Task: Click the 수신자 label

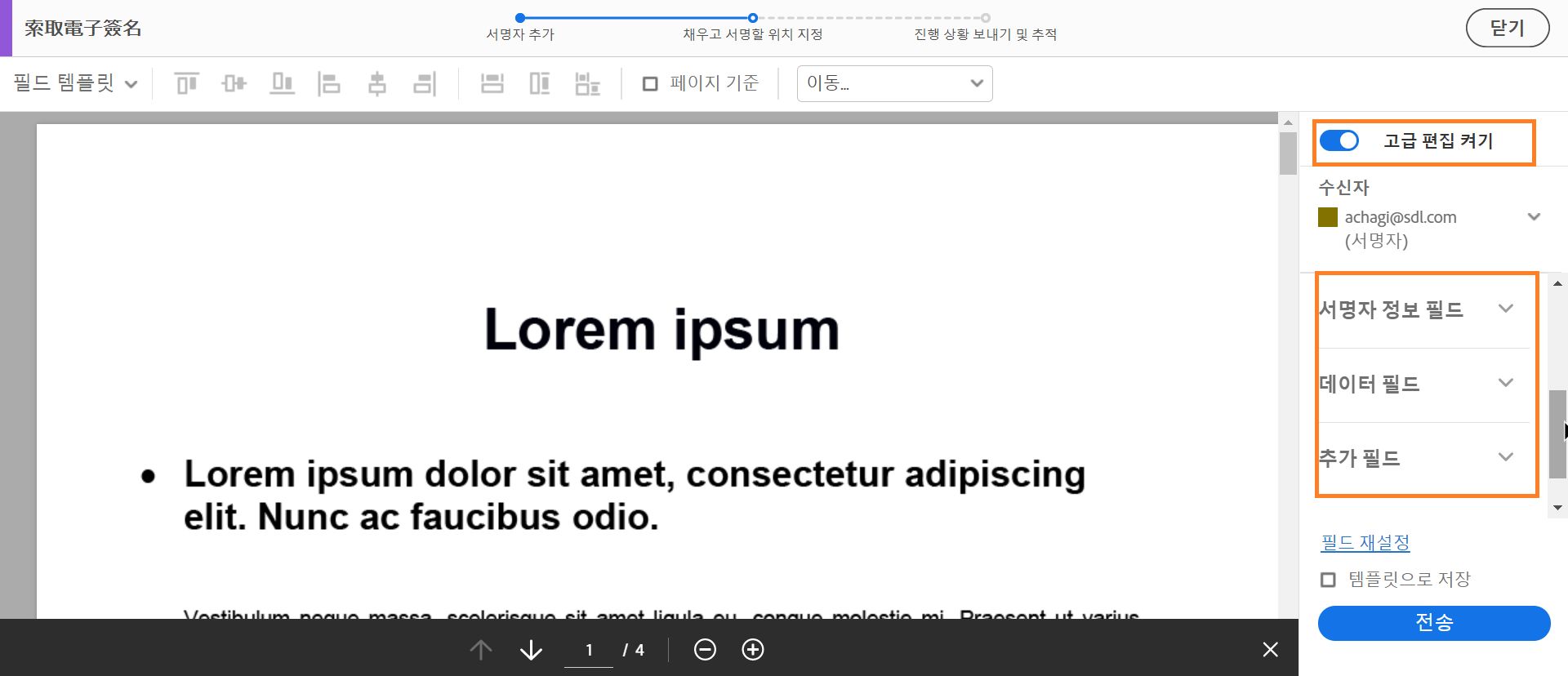Action: tap(1343, 188)
